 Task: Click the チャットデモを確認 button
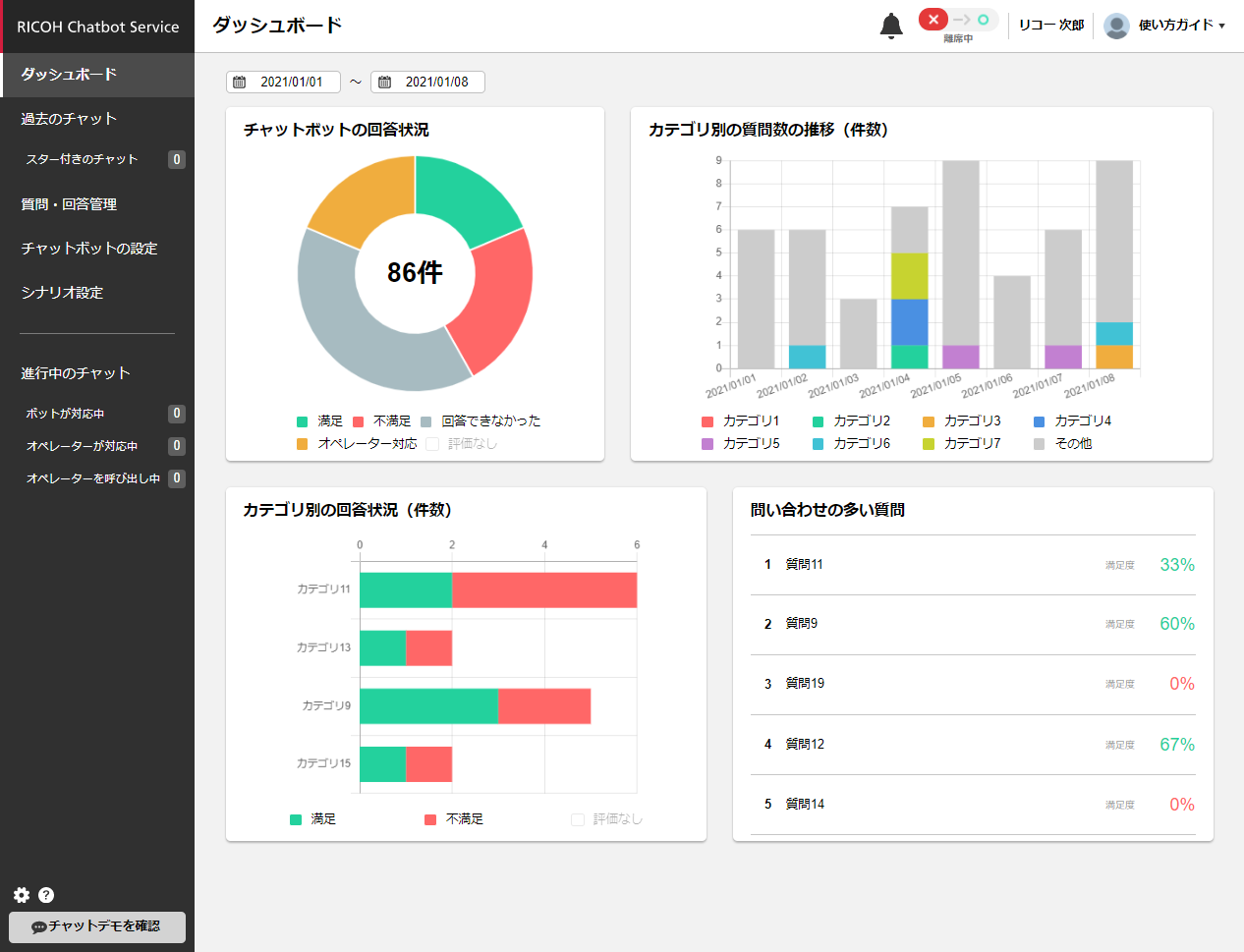[x=97, y=926]
